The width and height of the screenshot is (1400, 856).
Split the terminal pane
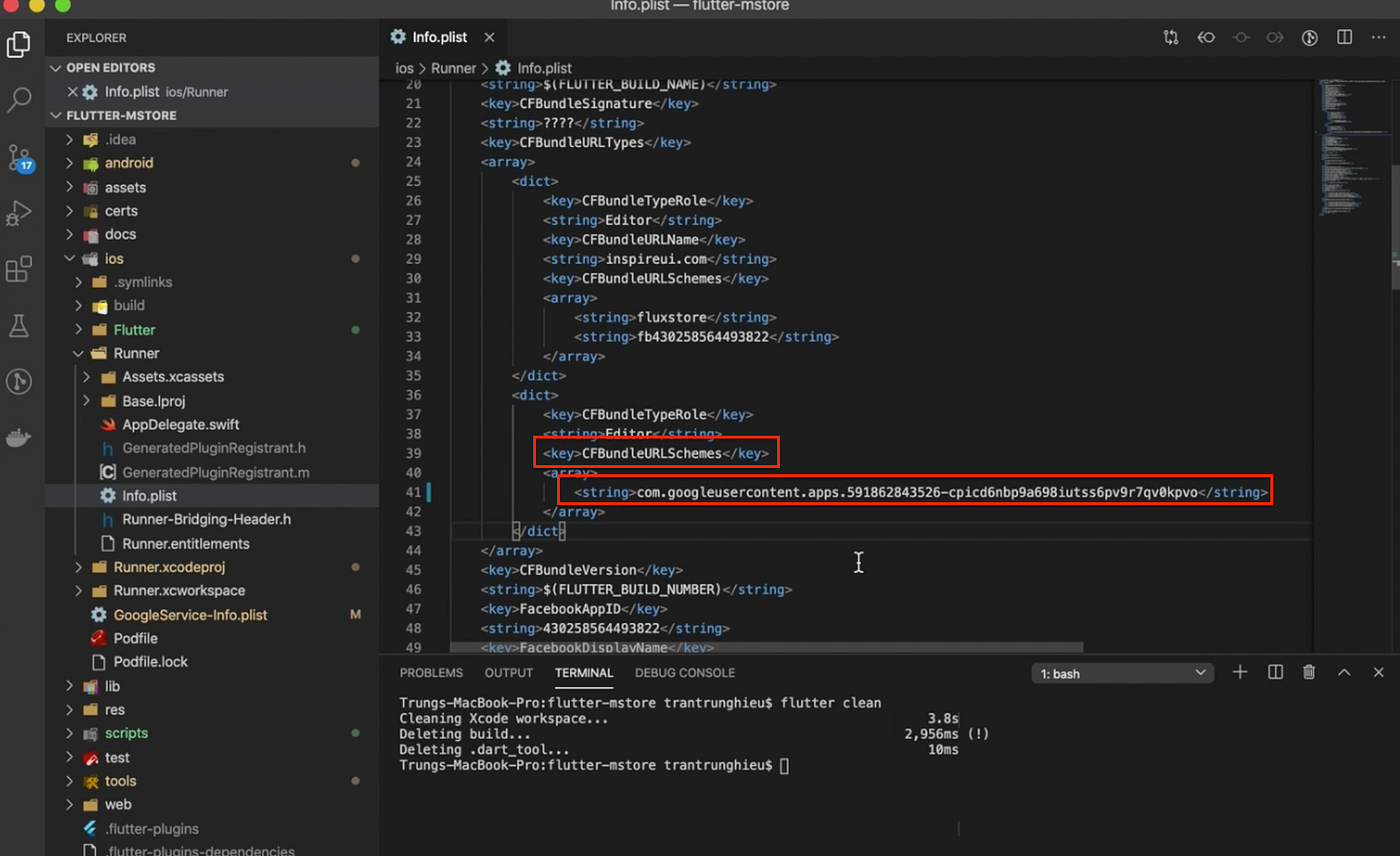coord(1275,673)
